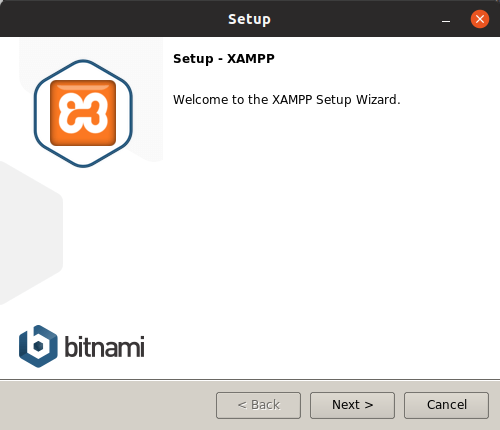Click the 'Setup' window title text
500x430 pixels.
[249, 19]
